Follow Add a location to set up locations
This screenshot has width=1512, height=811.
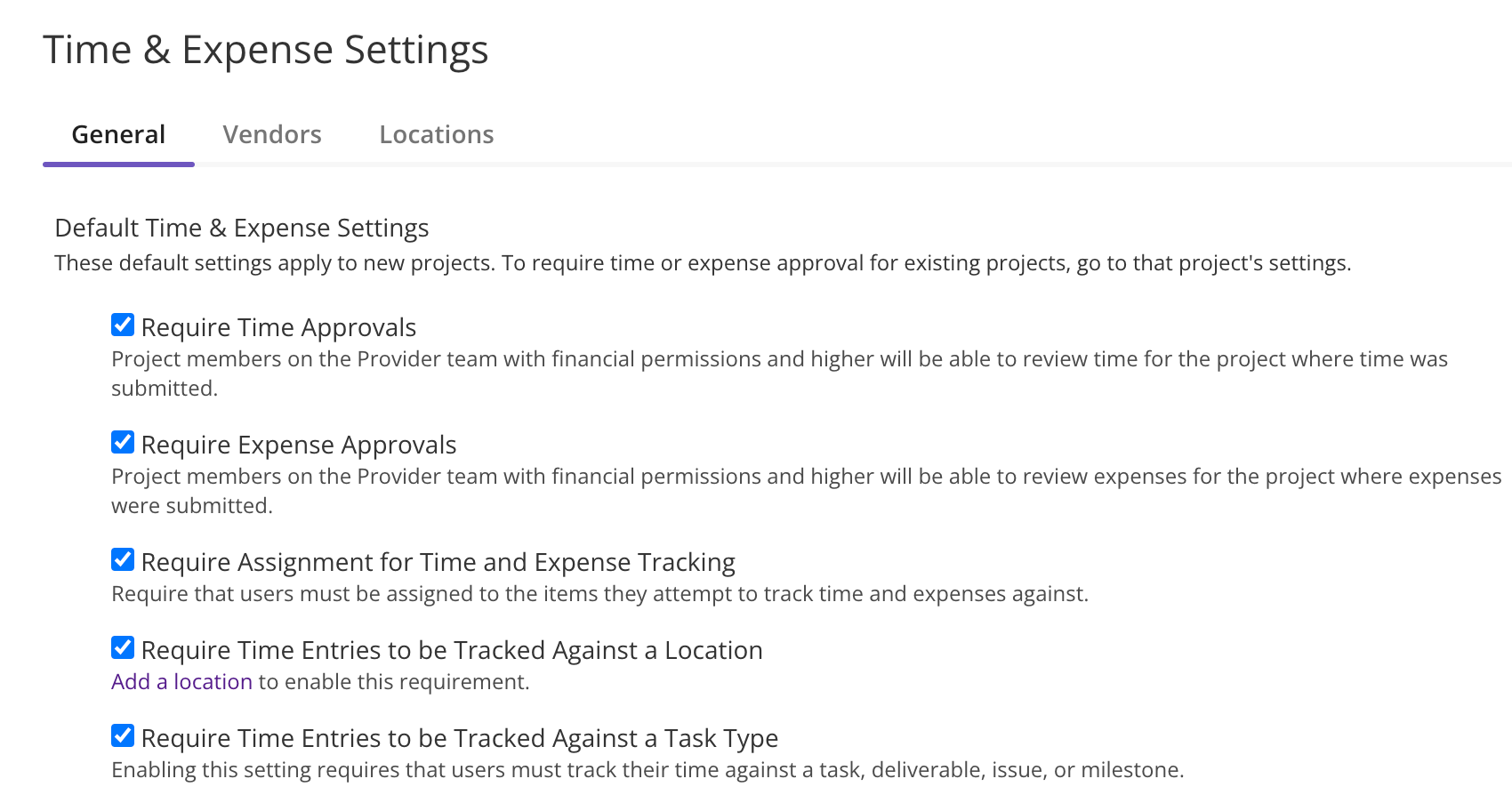[x=181, y=681]
